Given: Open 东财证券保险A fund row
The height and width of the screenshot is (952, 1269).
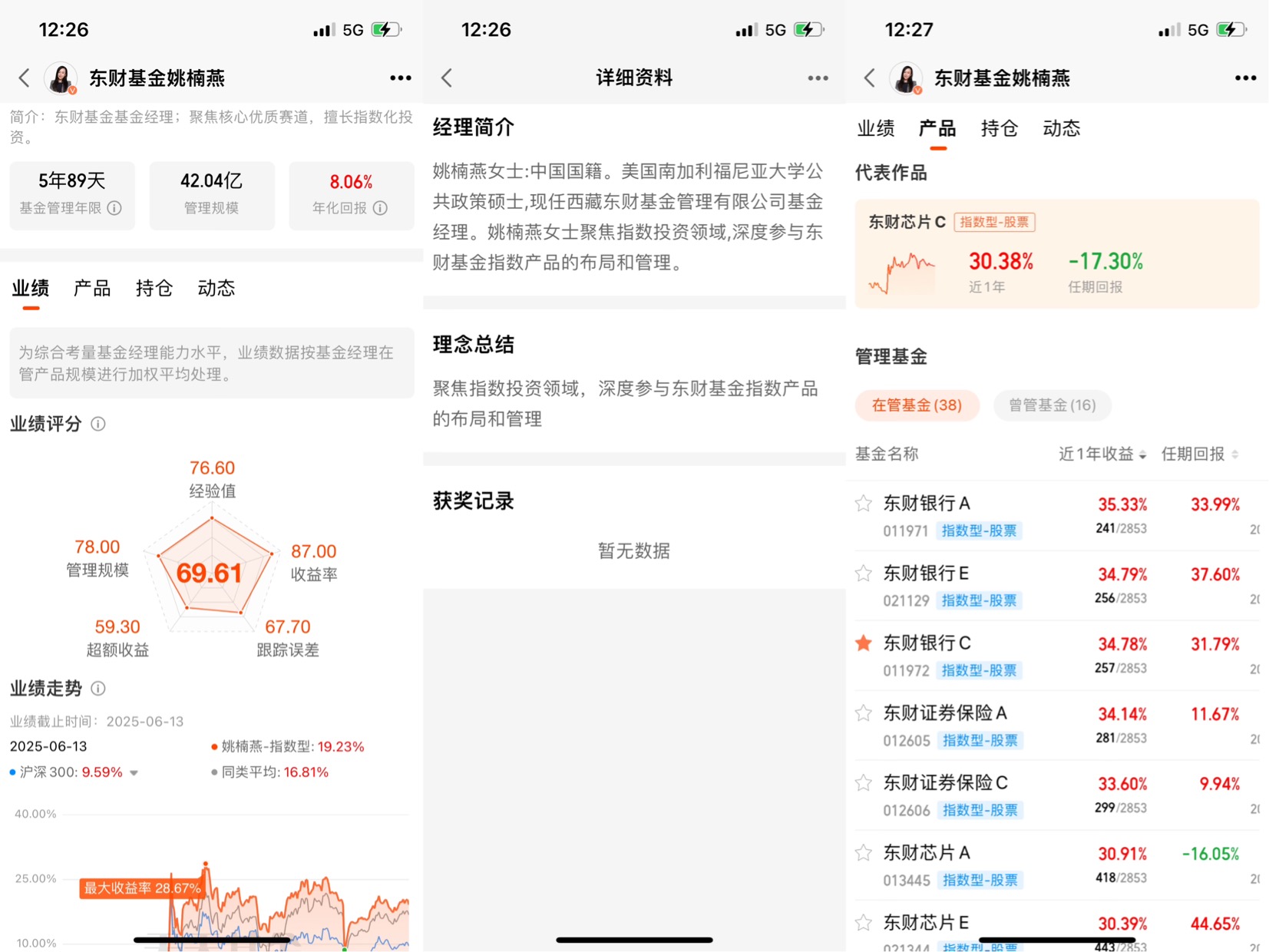Looking at the screenshot, I should (1057, 726).
